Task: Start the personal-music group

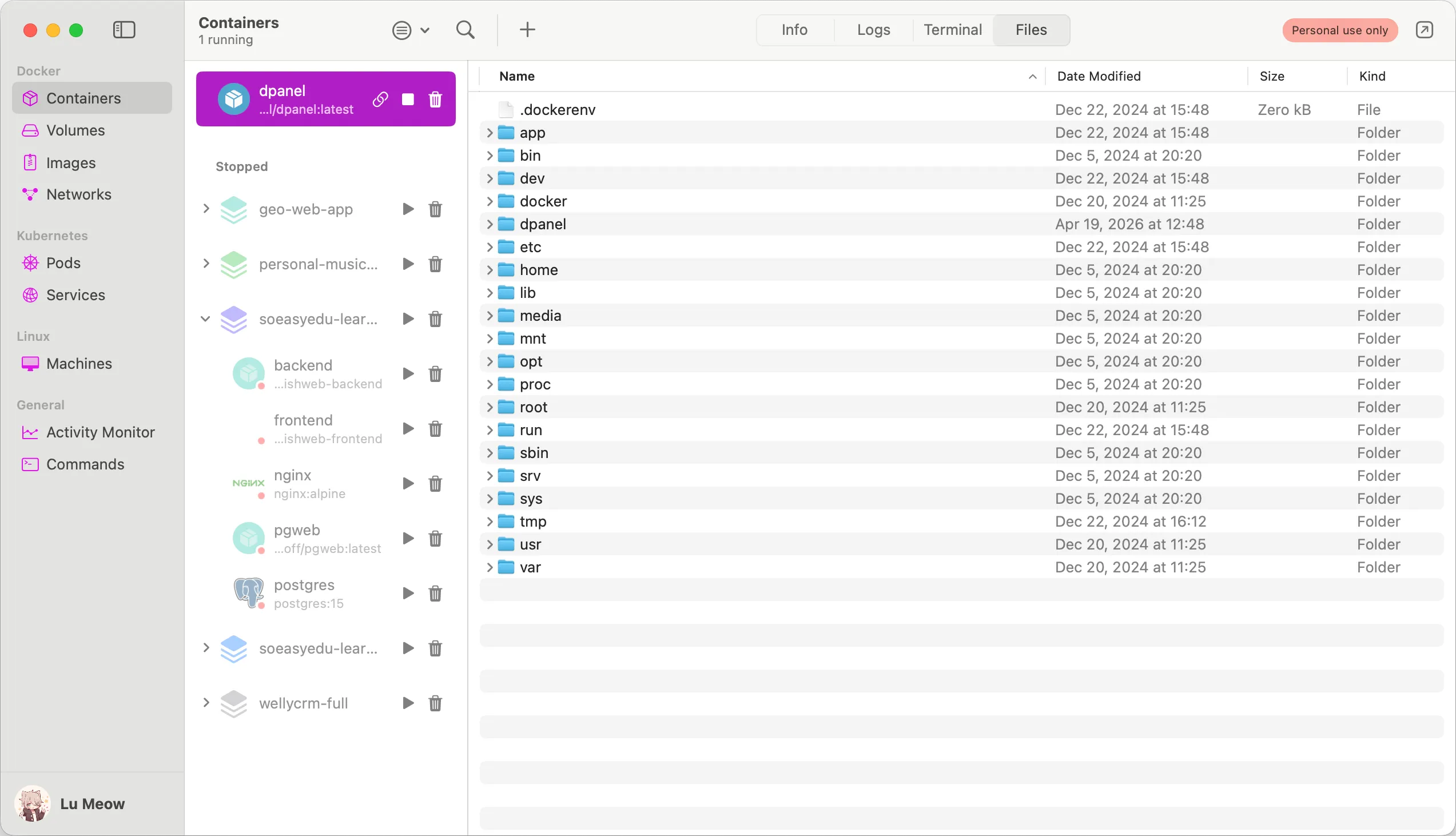Action: pos(408,264)
